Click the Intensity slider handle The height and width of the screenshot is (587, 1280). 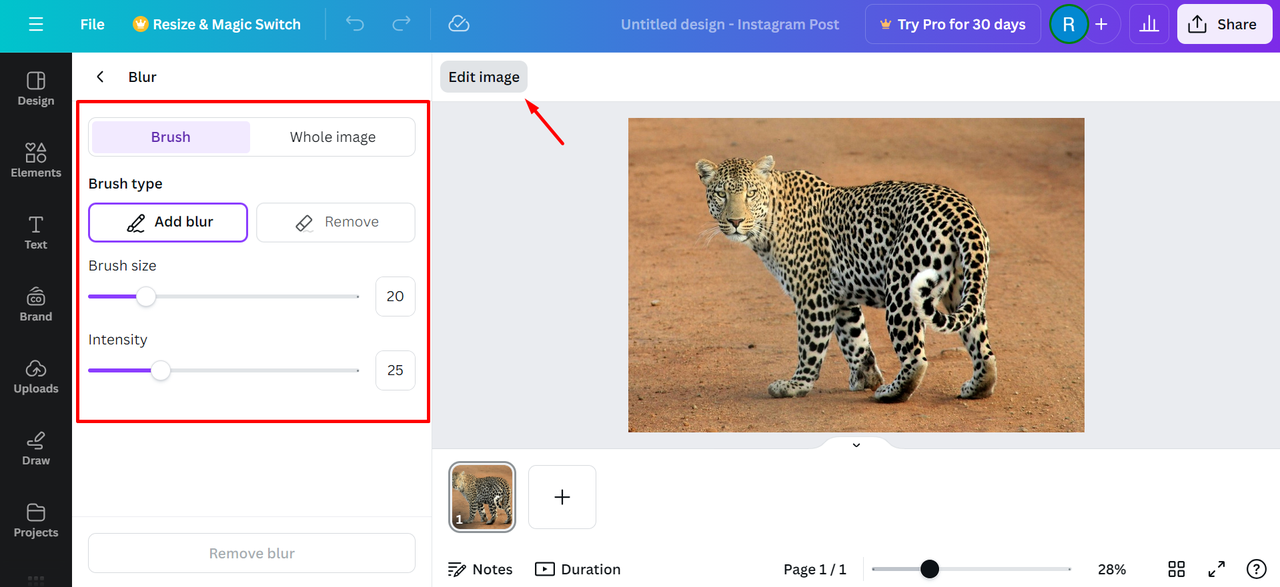tap(160, 370)
